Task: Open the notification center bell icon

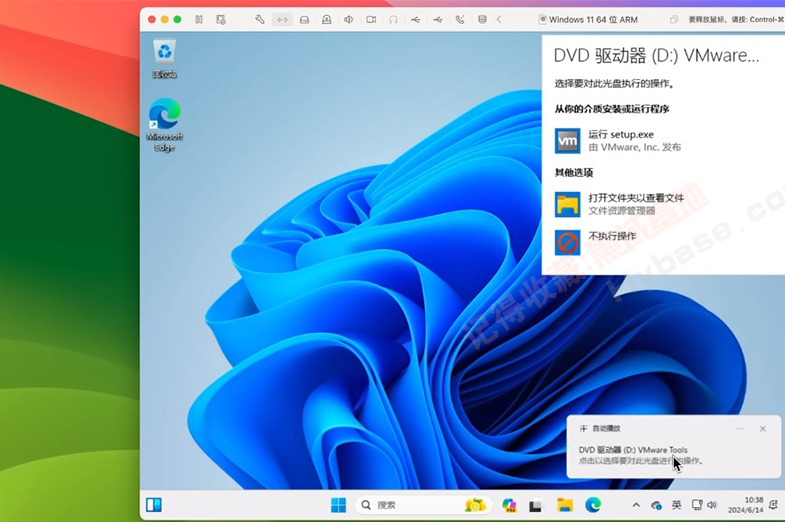Action: coord(773,505)
